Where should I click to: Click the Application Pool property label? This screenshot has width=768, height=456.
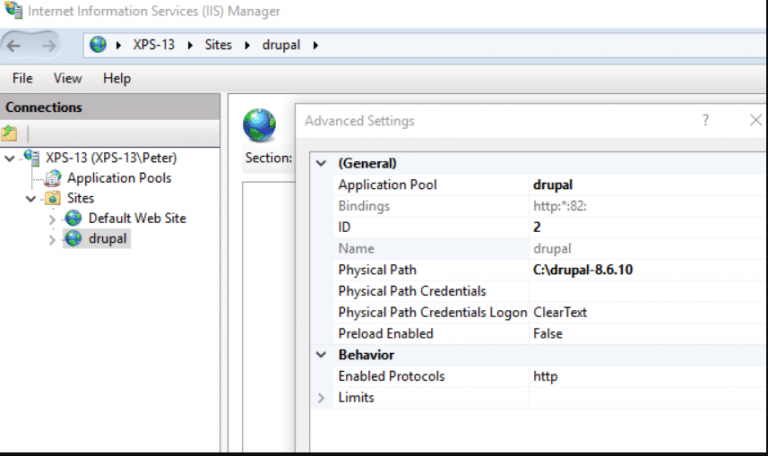point(387,185)
